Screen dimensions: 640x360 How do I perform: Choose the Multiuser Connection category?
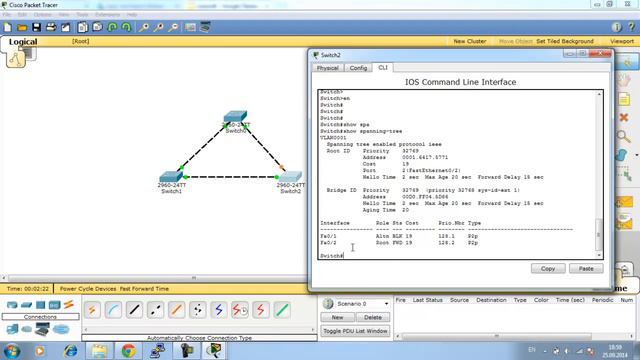coord(61,329)
